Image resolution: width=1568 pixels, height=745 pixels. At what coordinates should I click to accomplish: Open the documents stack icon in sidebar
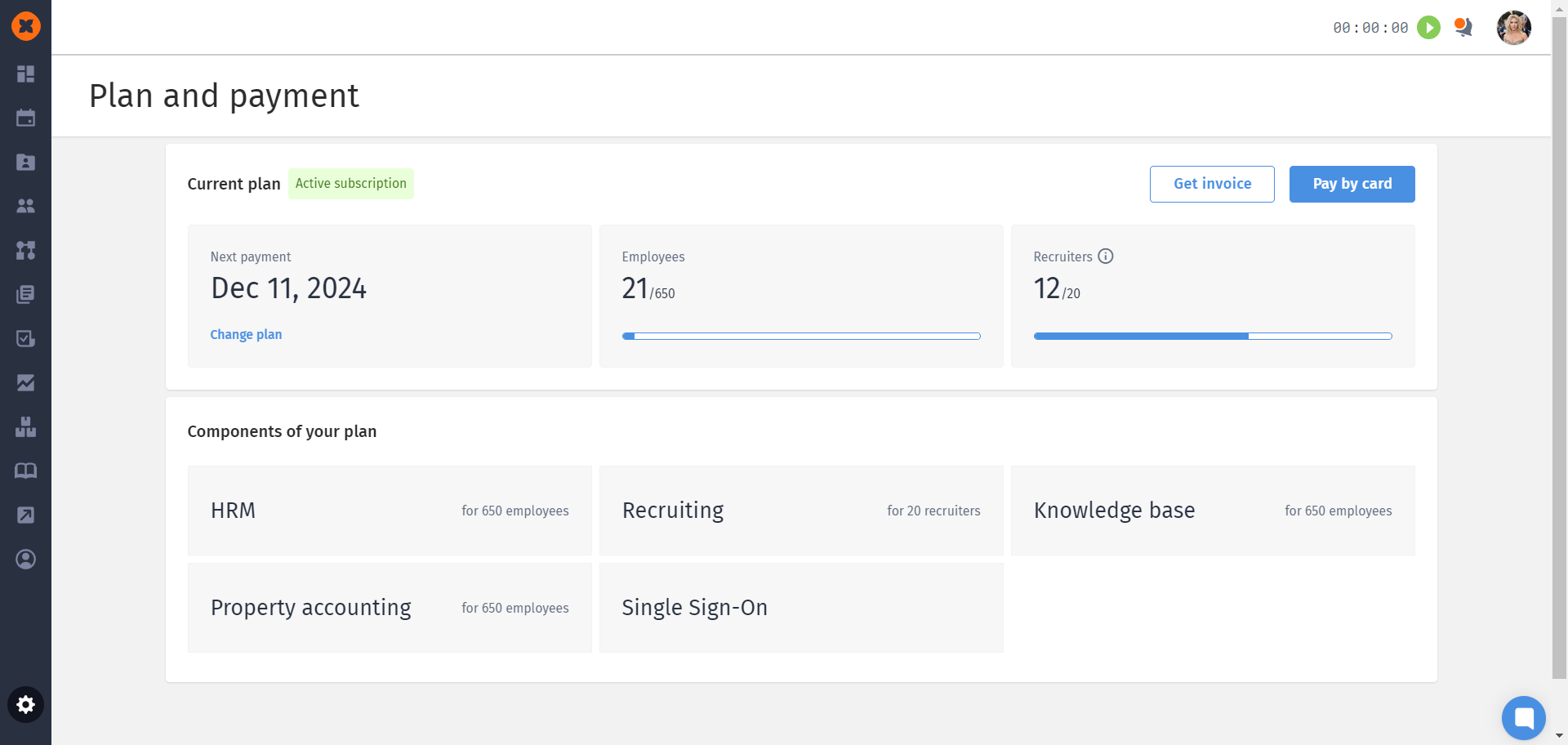point(26,294)
